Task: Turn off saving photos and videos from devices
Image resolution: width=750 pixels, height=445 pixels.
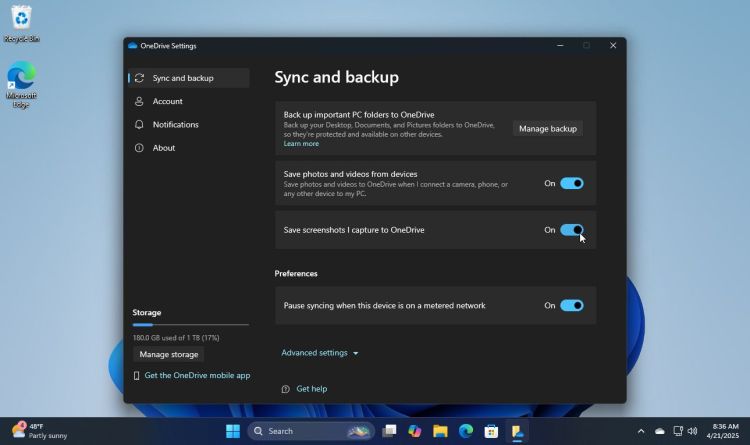Action: [571, 184]
